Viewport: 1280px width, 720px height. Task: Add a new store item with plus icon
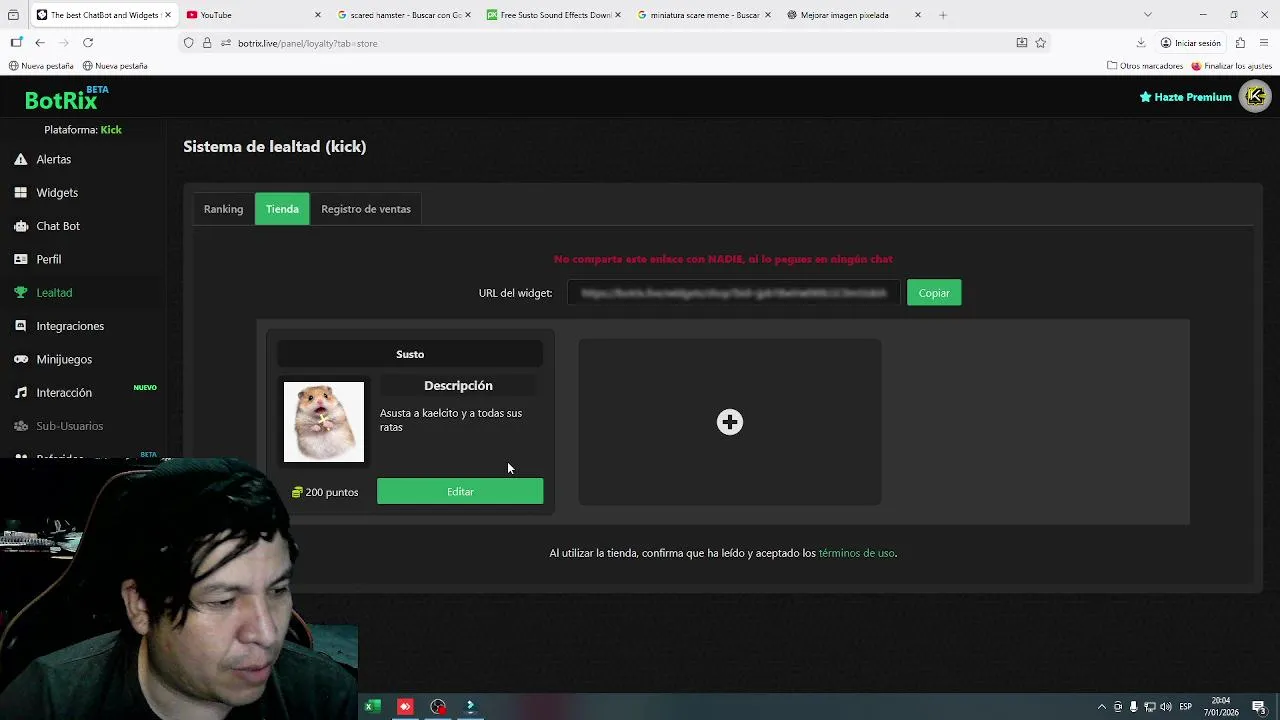730,422
